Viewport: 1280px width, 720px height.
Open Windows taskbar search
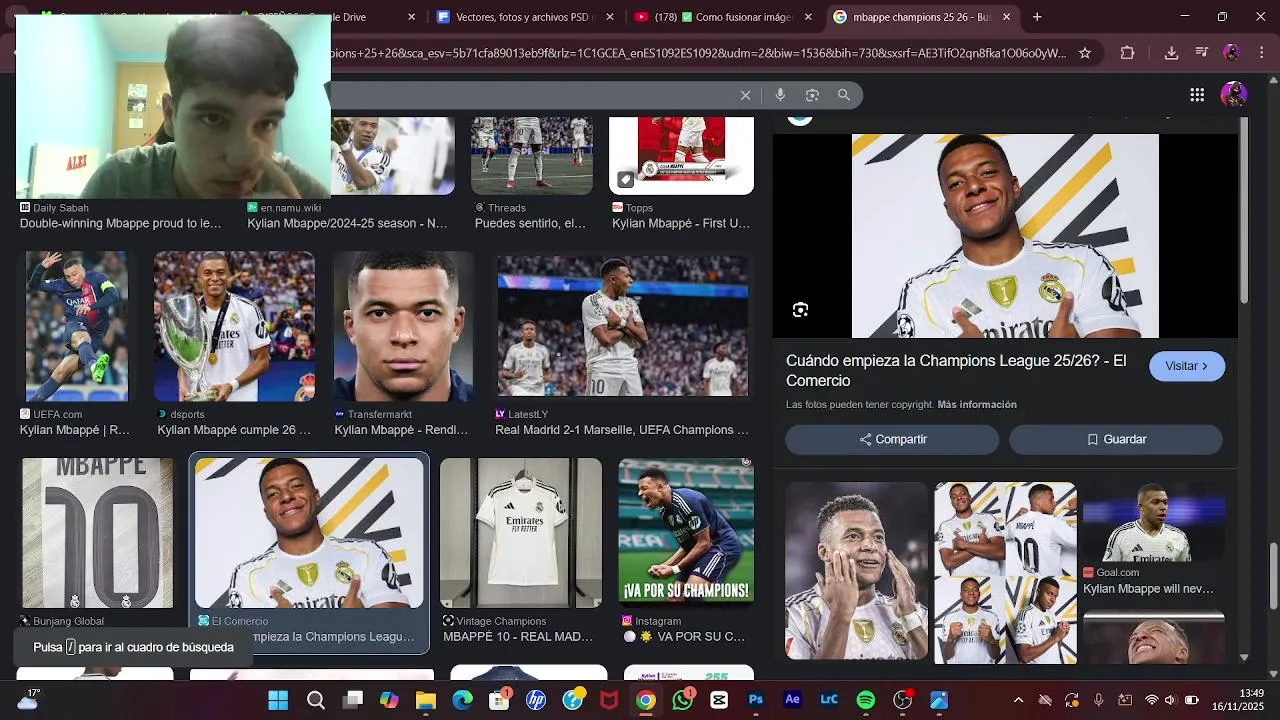tap(316, 700)
